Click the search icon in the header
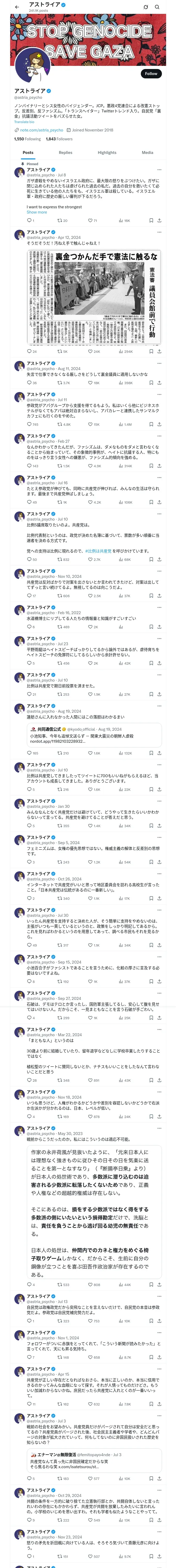 click(157, 7)
